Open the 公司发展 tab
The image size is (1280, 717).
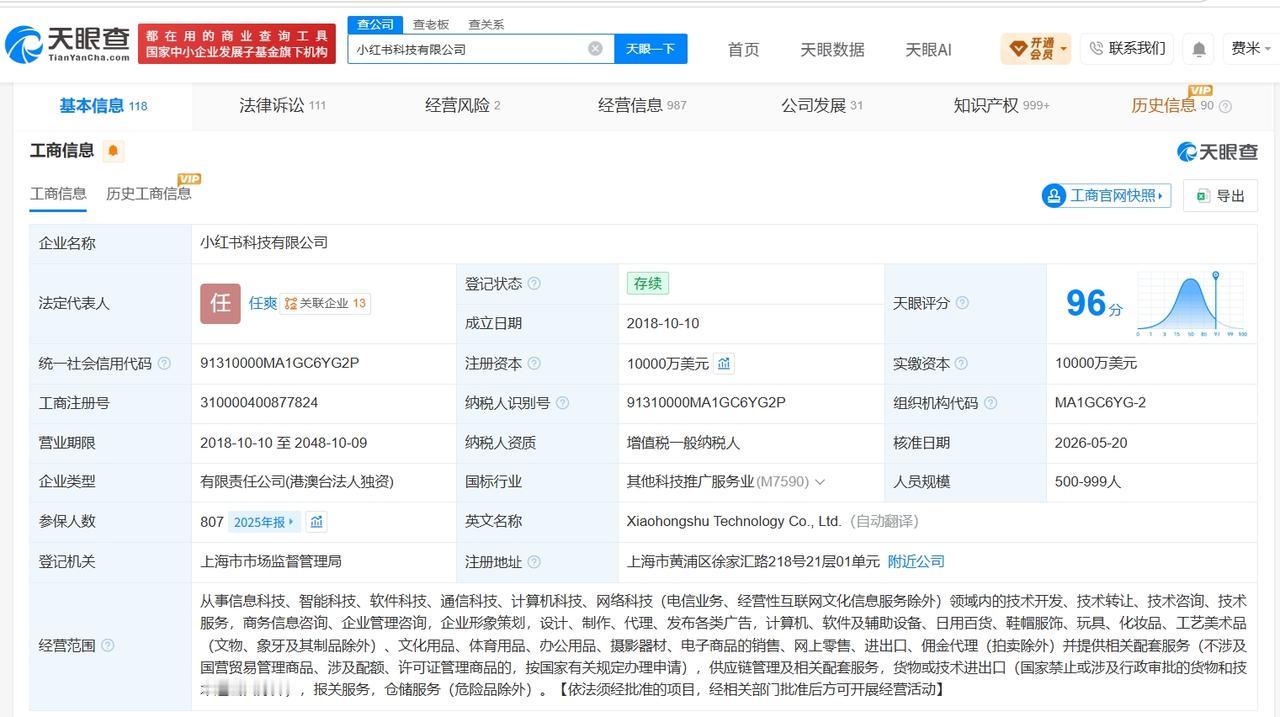pyautogui.click(x=822, y=105)
